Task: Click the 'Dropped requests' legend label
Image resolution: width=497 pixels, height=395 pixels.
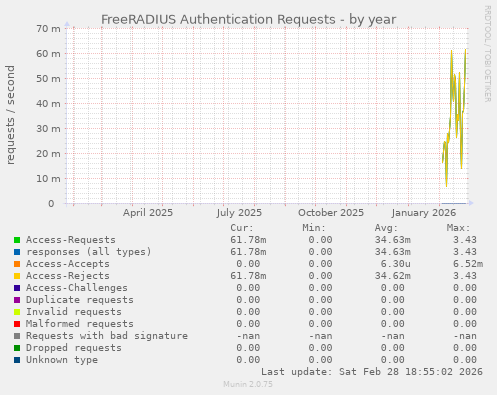Action: click(x=74, y=348)
